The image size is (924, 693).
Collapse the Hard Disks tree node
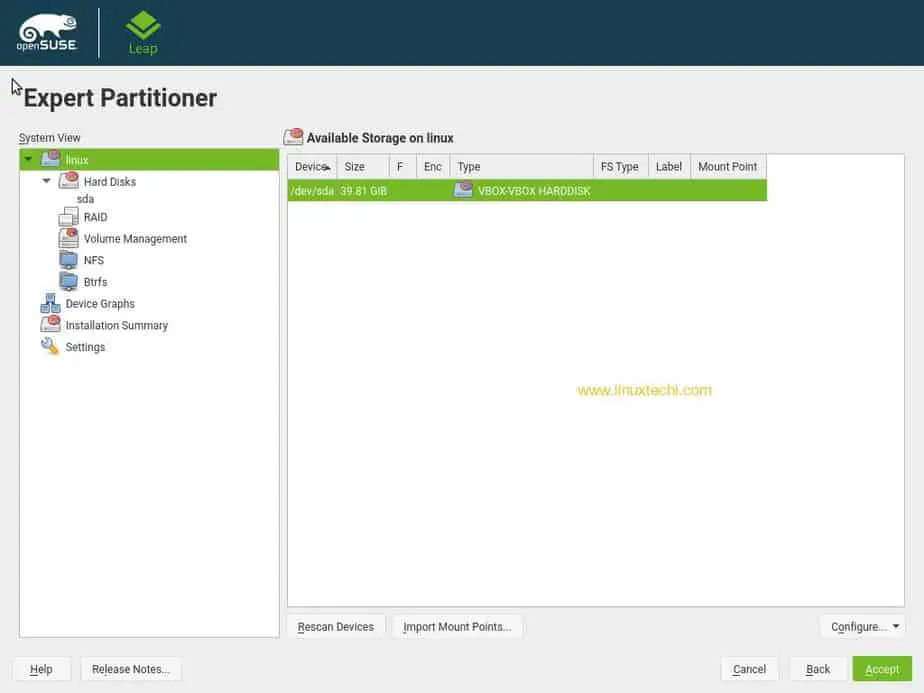(47, 181)
